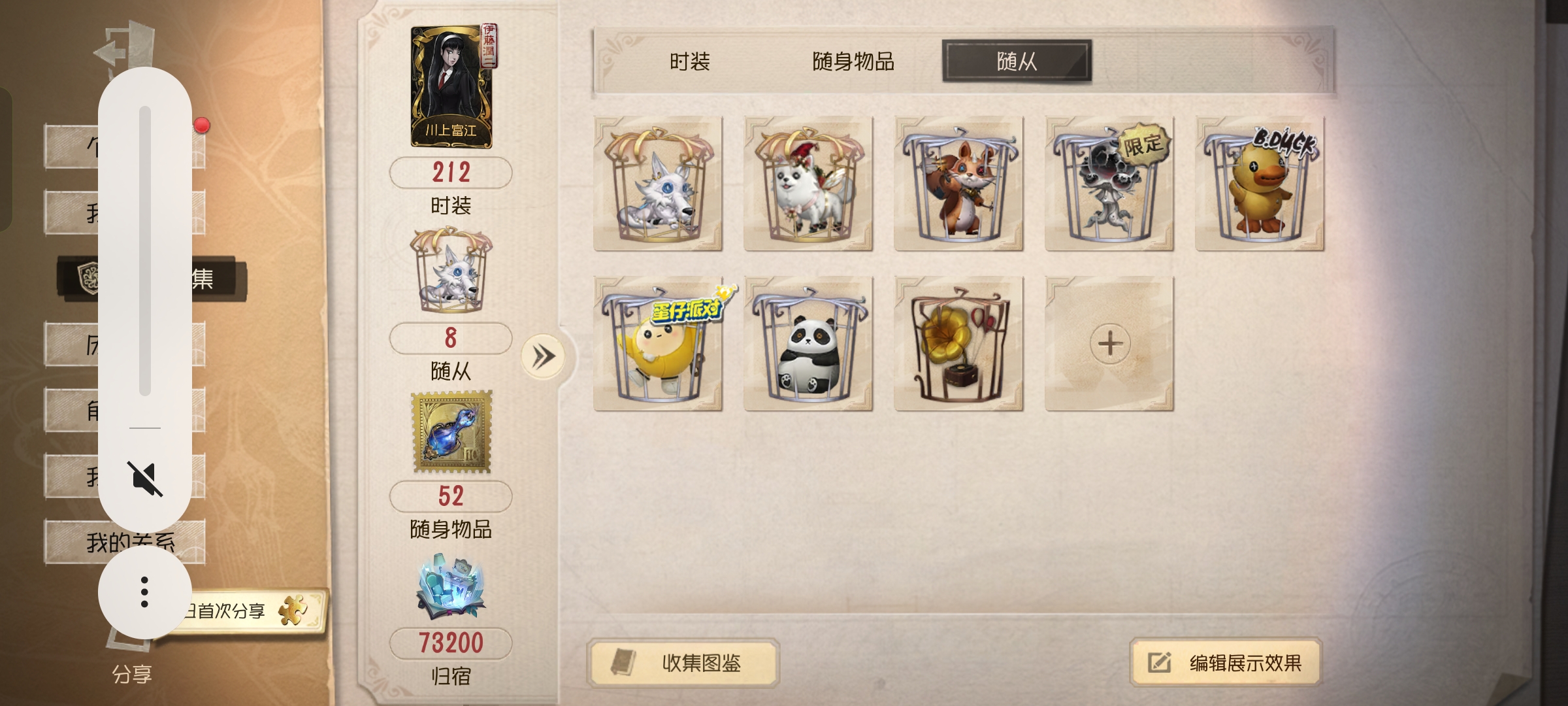Open the 归宿 crystal room icon
Viewport: 1568px width, 706px height.
pyautogui.click(x=451, y=587)
